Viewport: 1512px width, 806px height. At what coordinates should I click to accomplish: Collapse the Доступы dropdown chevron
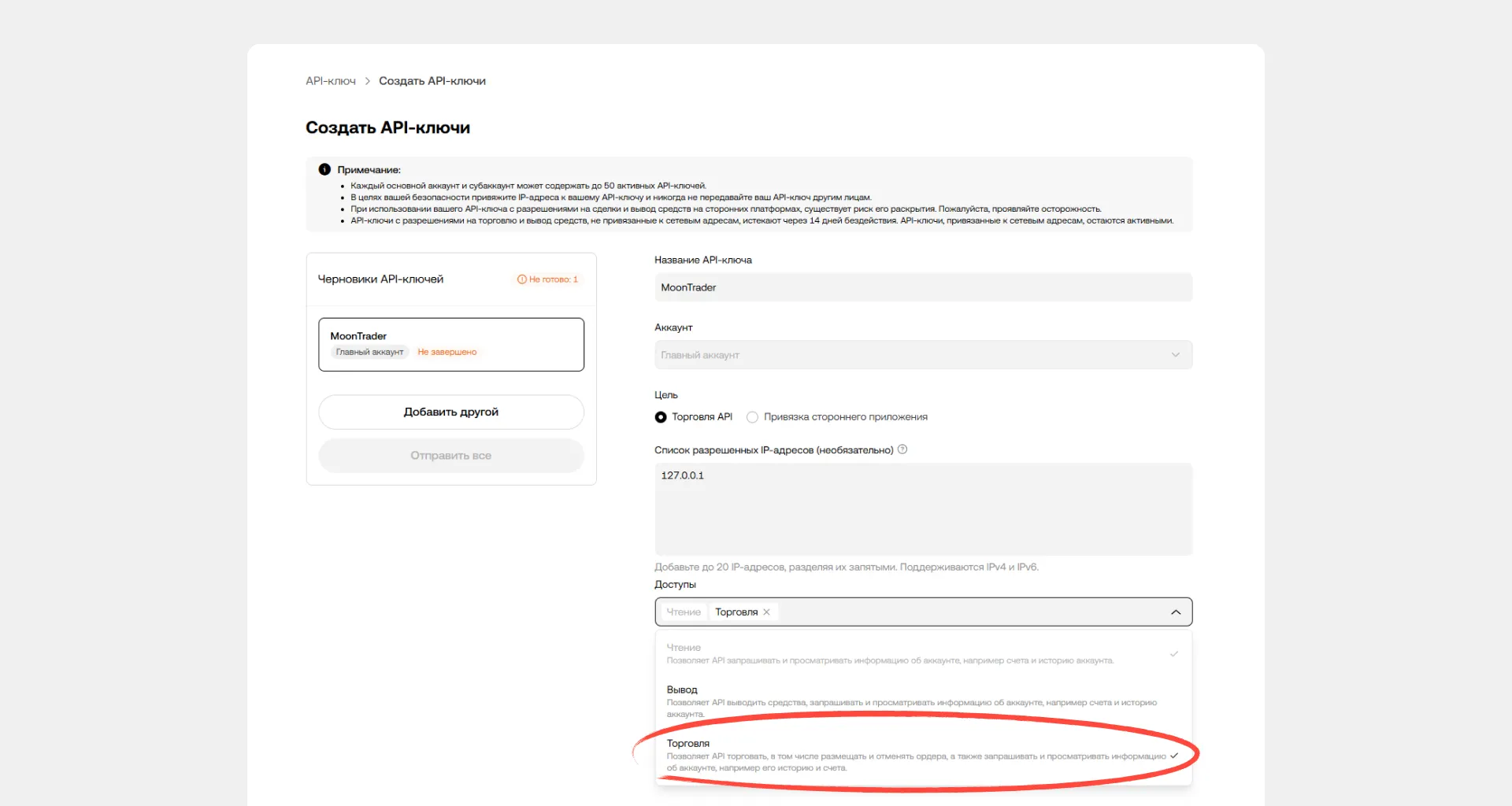click(x=1176, y=612)
